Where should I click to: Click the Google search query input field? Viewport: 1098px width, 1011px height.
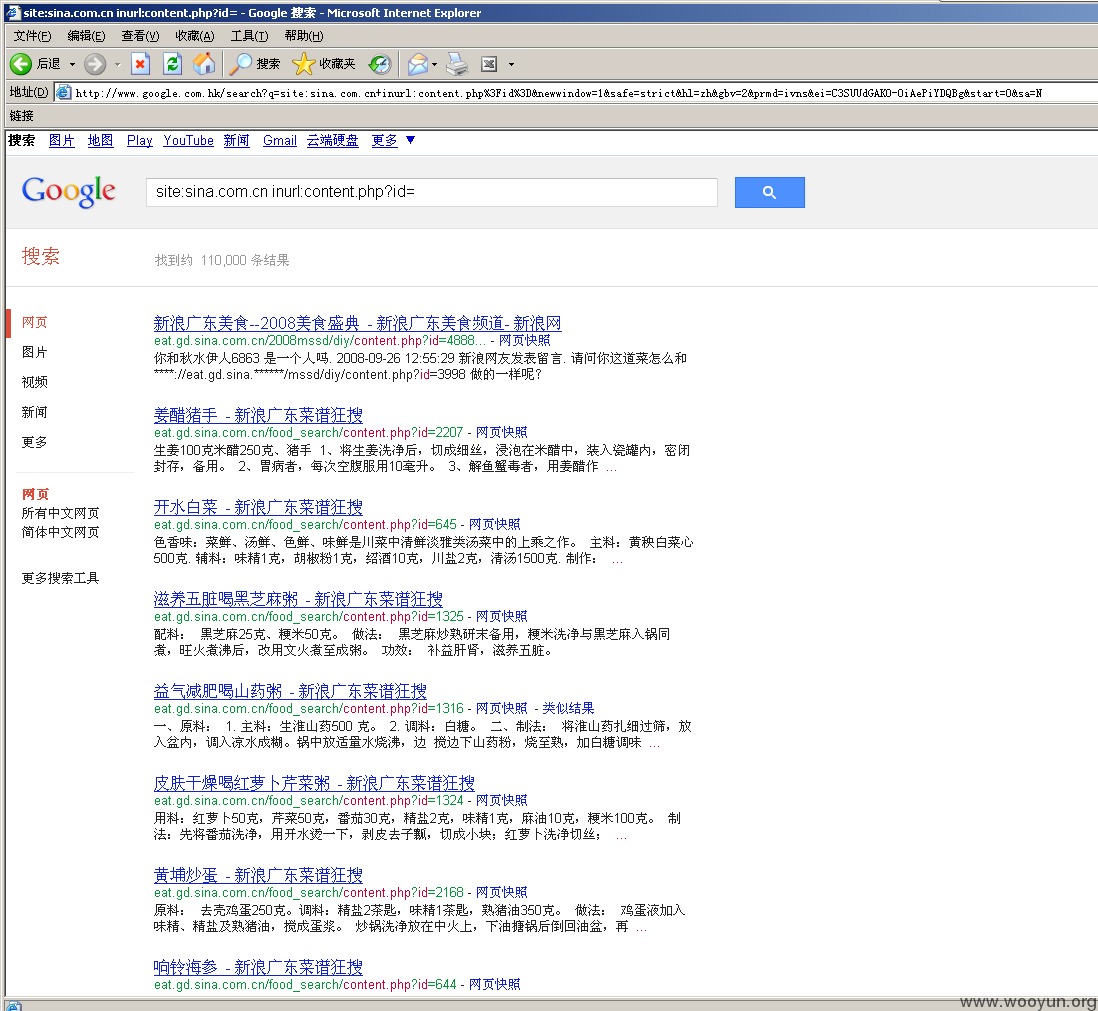[x=431, y=192]
